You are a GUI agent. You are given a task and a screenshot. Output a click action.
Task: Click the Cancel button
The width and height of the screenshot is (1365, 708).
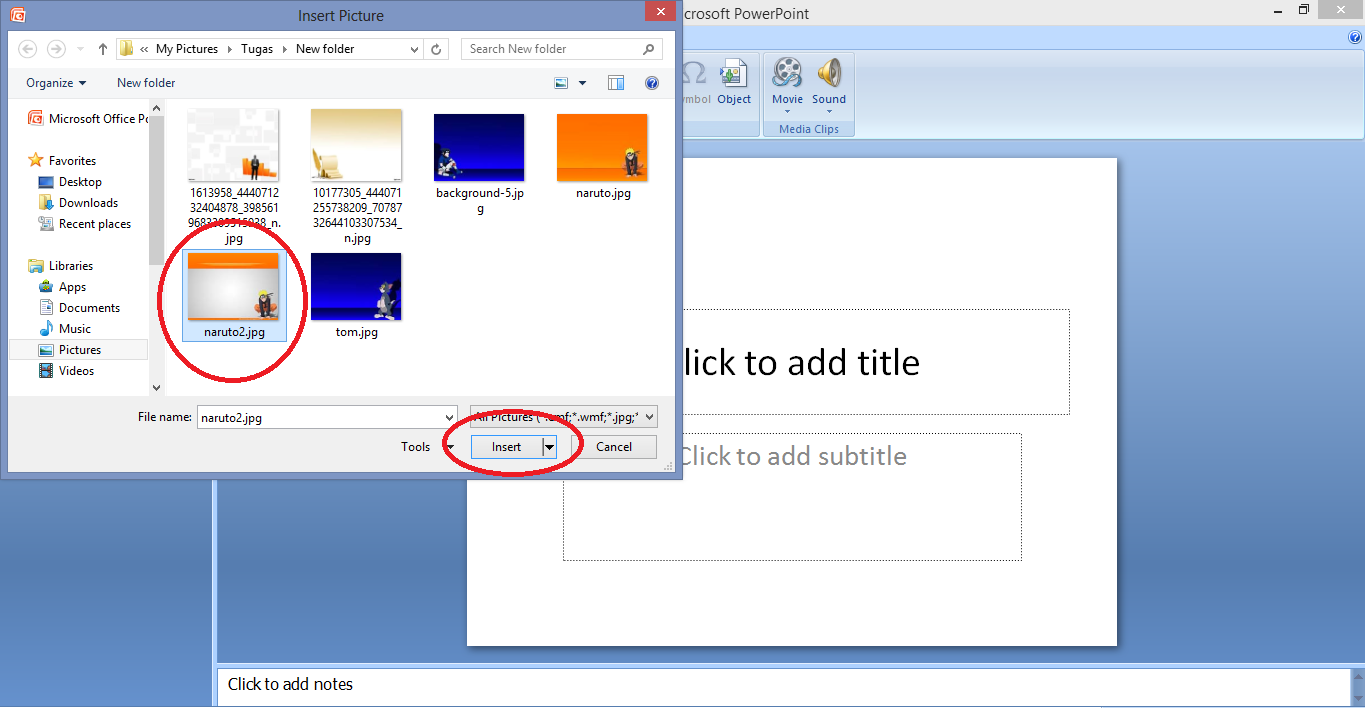point(614,446)
